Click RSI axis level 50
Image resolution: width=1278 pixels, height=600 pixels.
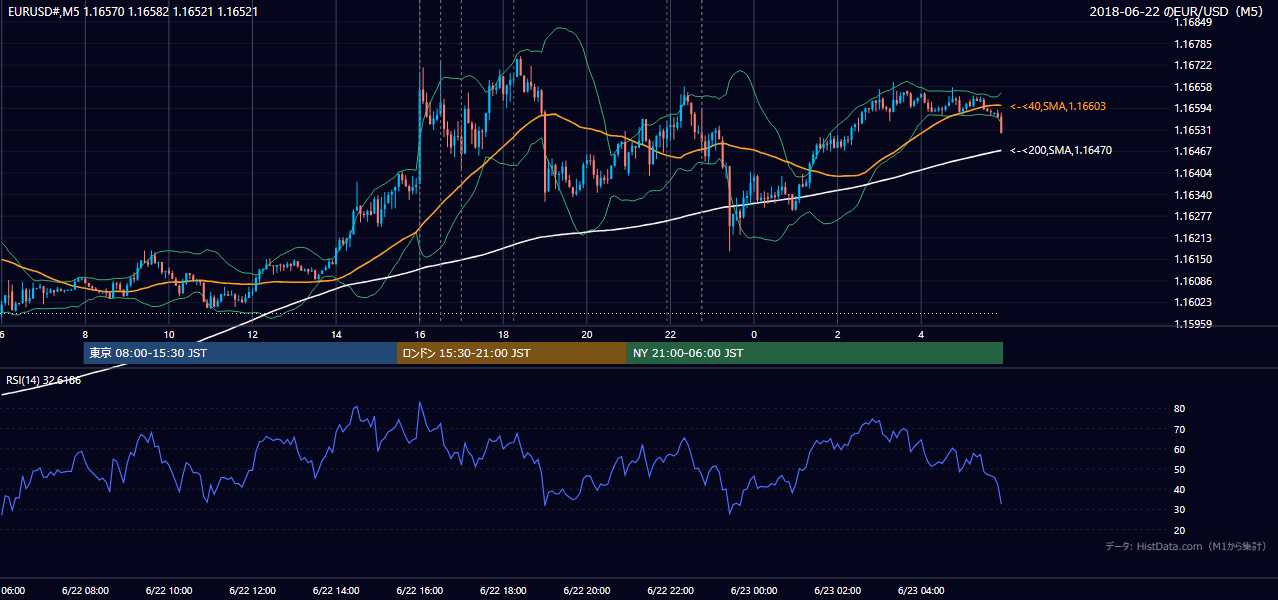[1180, 469]
